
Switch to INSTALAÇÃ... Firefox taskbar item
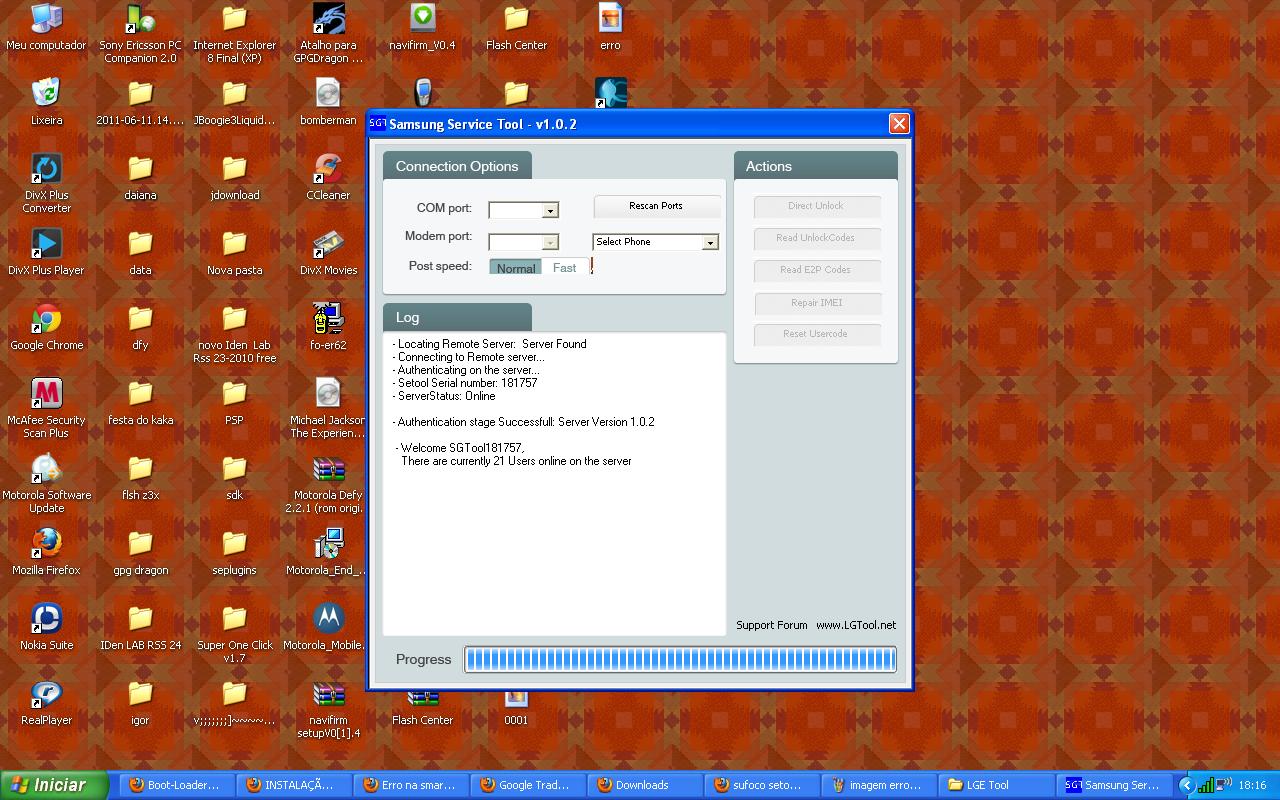coord(295,785)
